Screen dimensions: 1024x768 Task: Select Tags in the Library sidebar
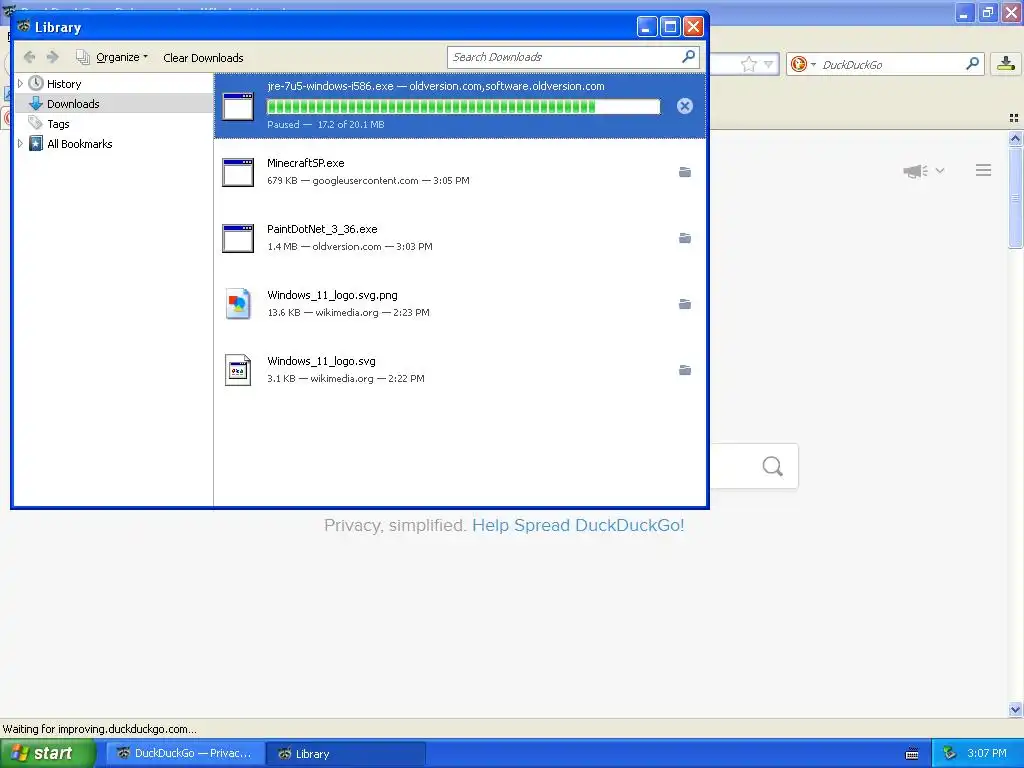tap(58, 123)
